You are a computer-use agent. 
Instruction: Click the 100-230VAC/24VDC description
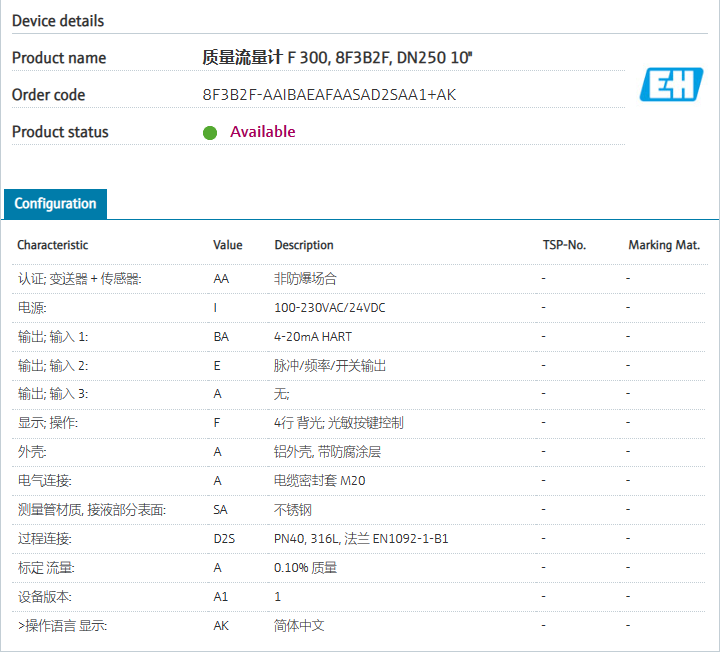pyautogui.click(x=329, y=308)
